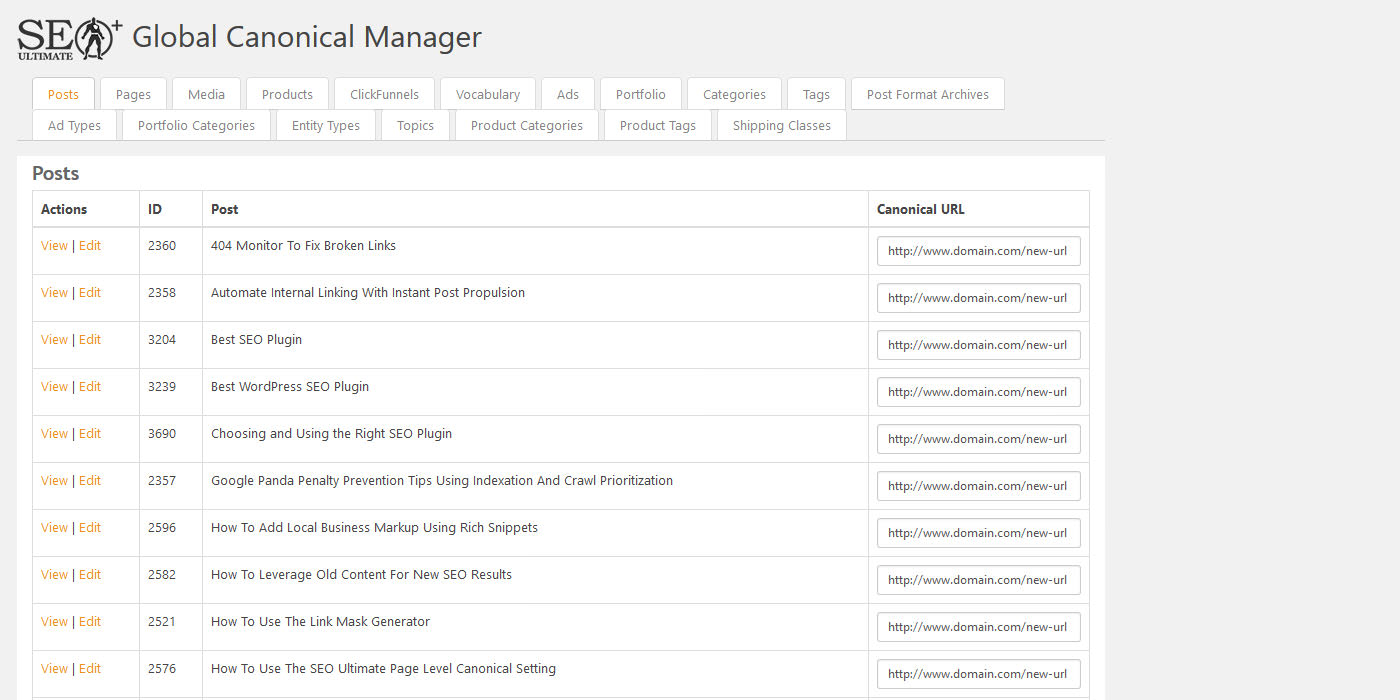View the 404 Monitor post
Viewport: 1400px width, 700px height.
pyautogui.click(x=54, y=246)
